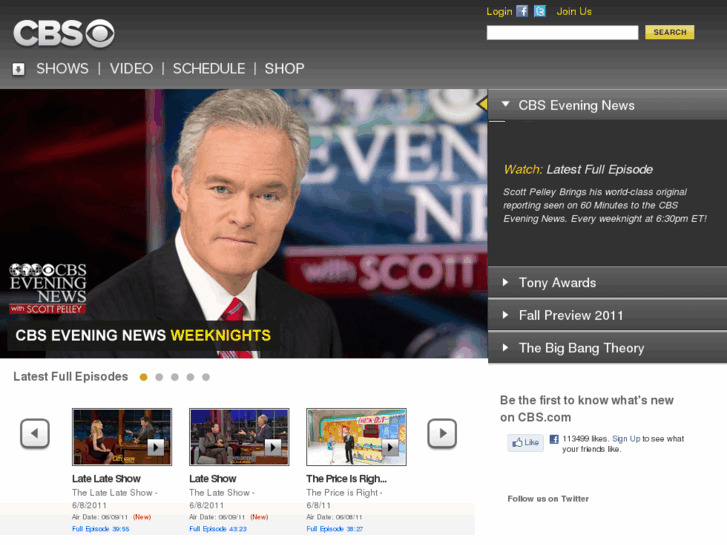Open Late Show title link
The width and height of the screenshot is (727, 545).
pyautogui.click(x=213, y=479)
